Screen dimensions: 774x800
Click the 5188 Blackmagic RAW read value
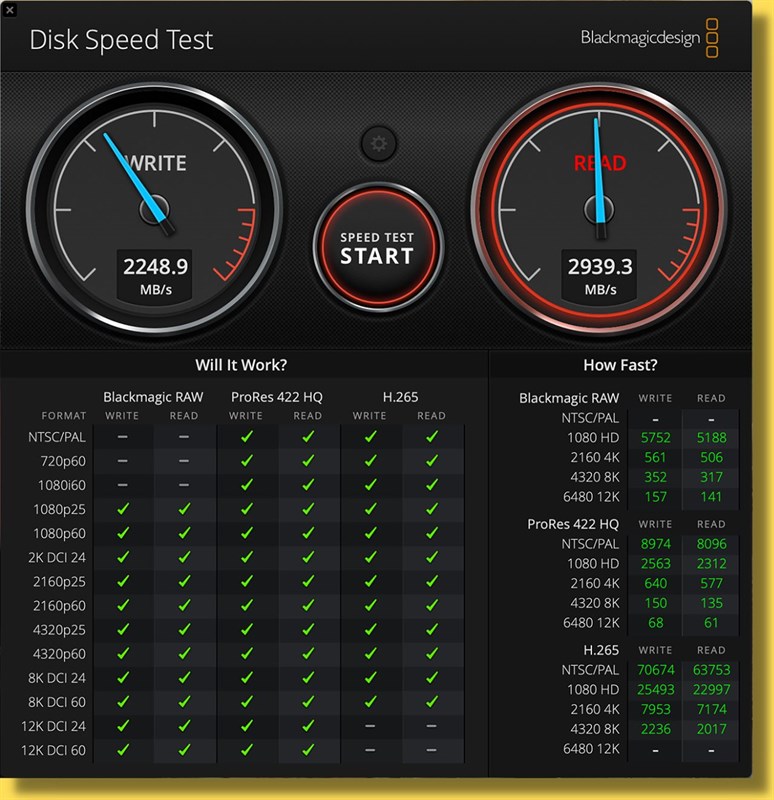tap(711, 438)
